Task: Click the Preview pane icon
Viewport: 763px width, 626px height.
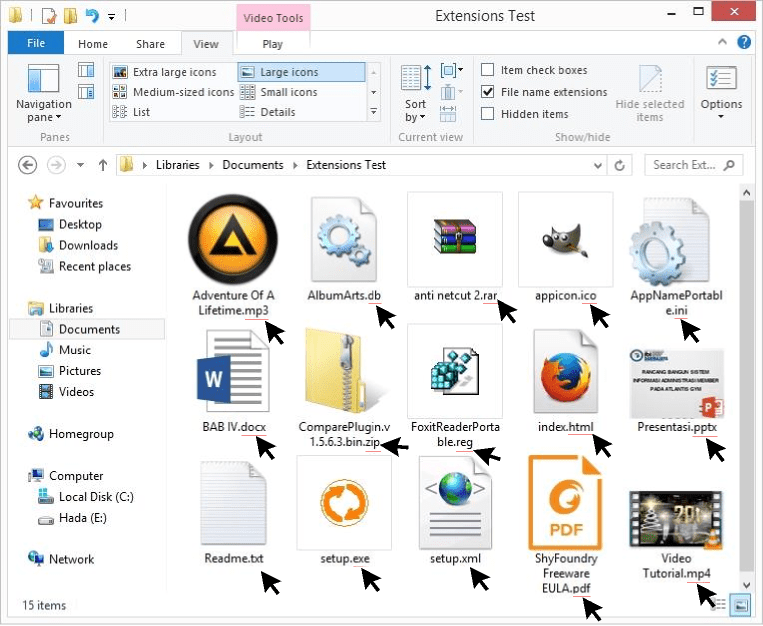Action: click(86, 70)
